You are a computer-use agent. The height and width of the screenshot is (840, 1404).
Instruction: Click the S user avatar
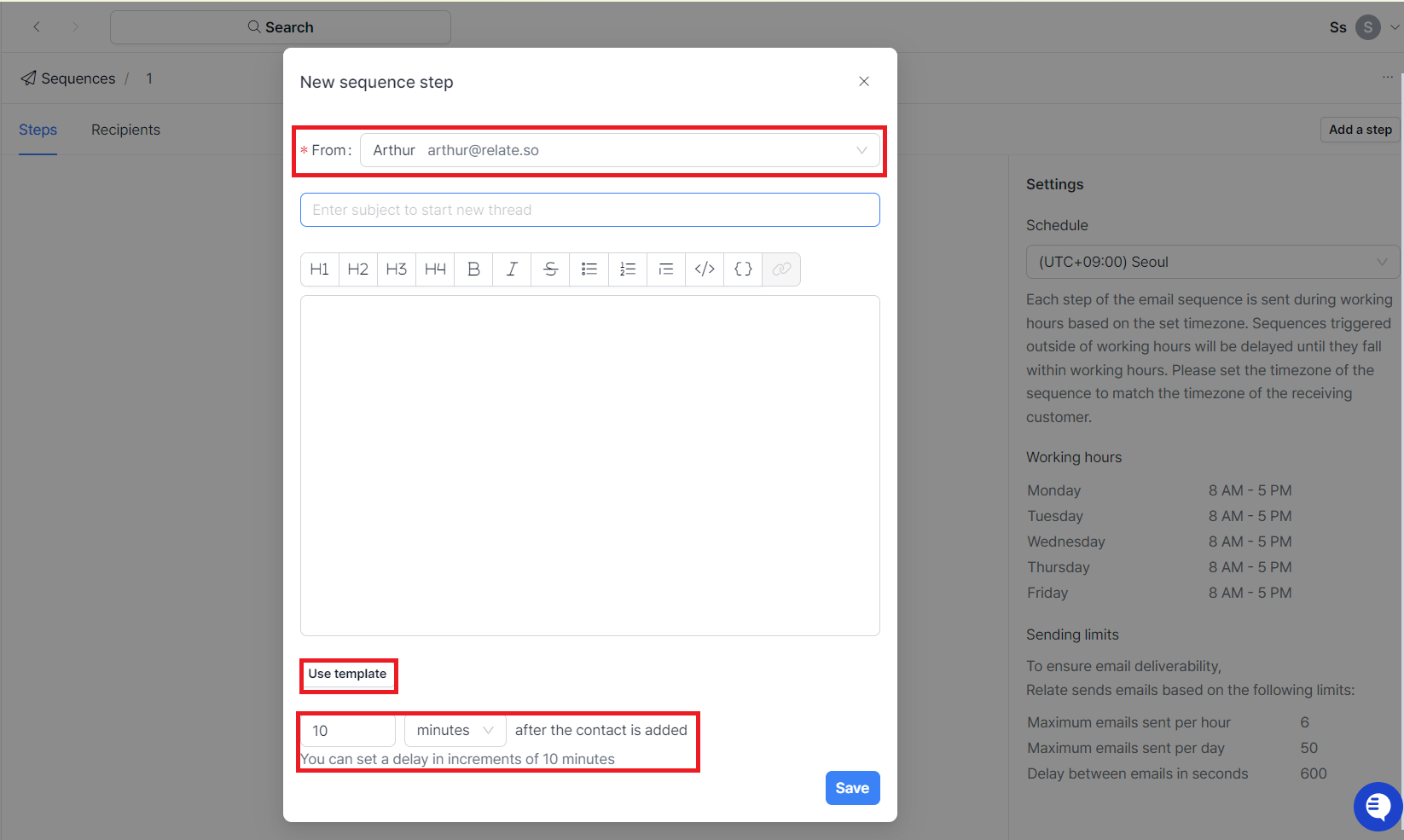(1368, 27)
